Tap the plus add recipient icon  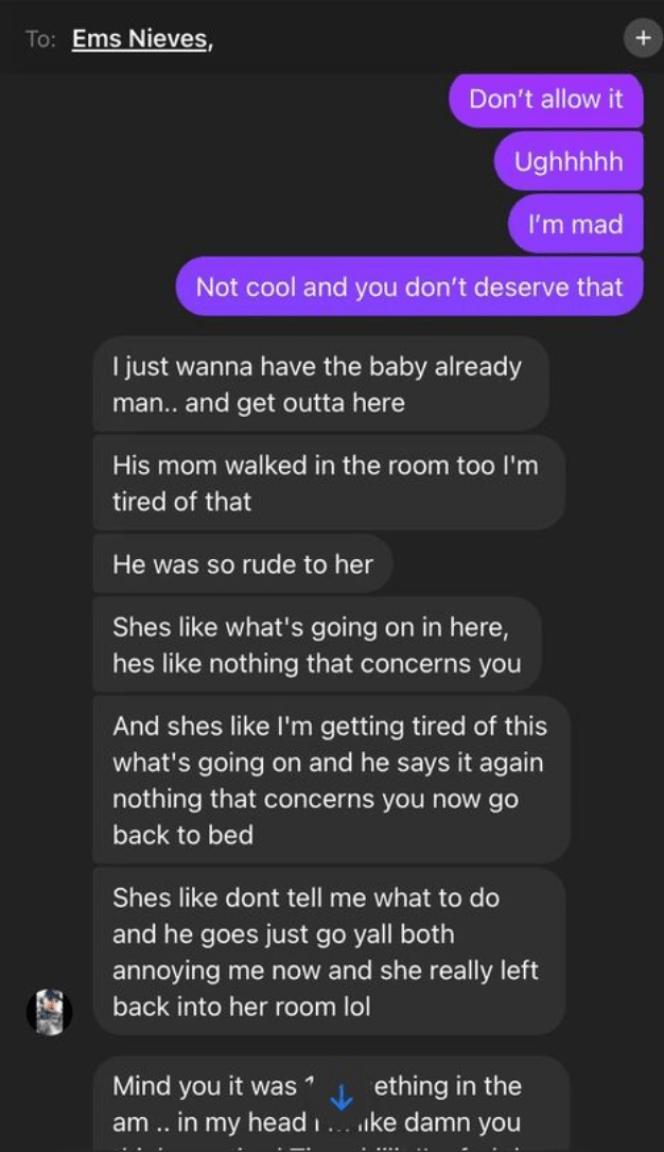(643, 38)
